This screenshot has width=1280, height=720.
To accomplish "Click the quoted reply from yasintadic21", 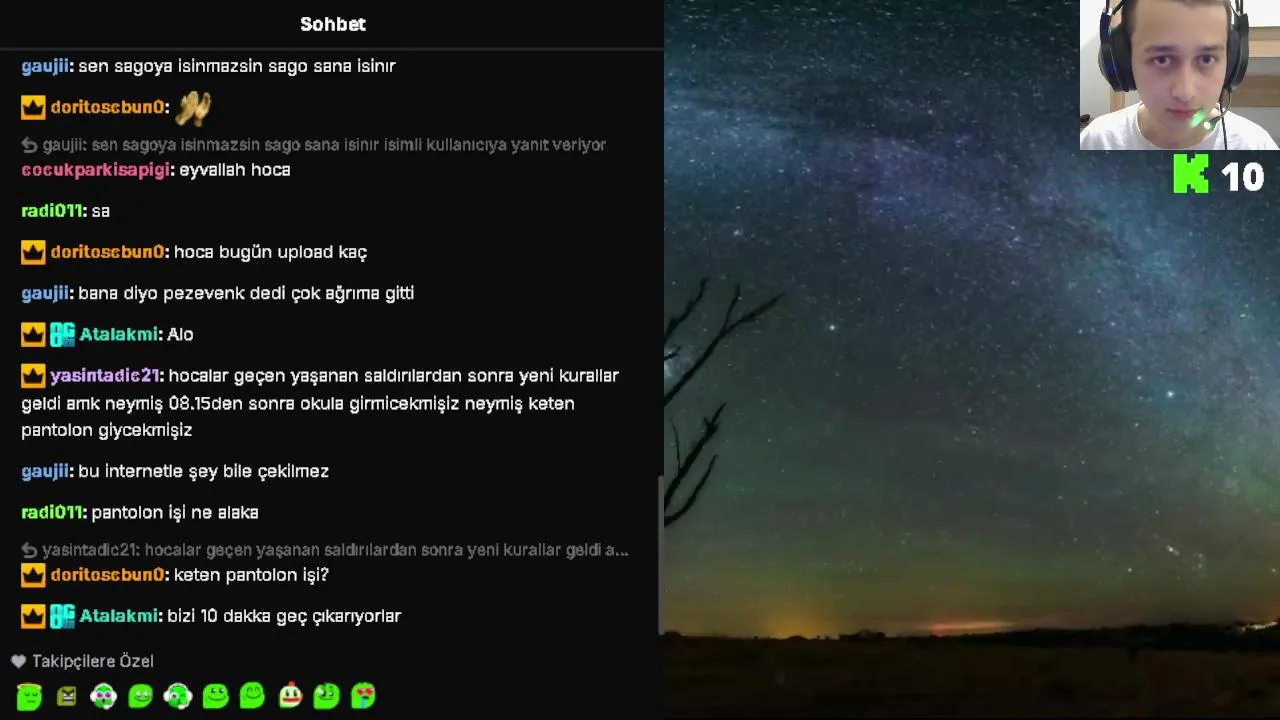I will click(325, 550).
